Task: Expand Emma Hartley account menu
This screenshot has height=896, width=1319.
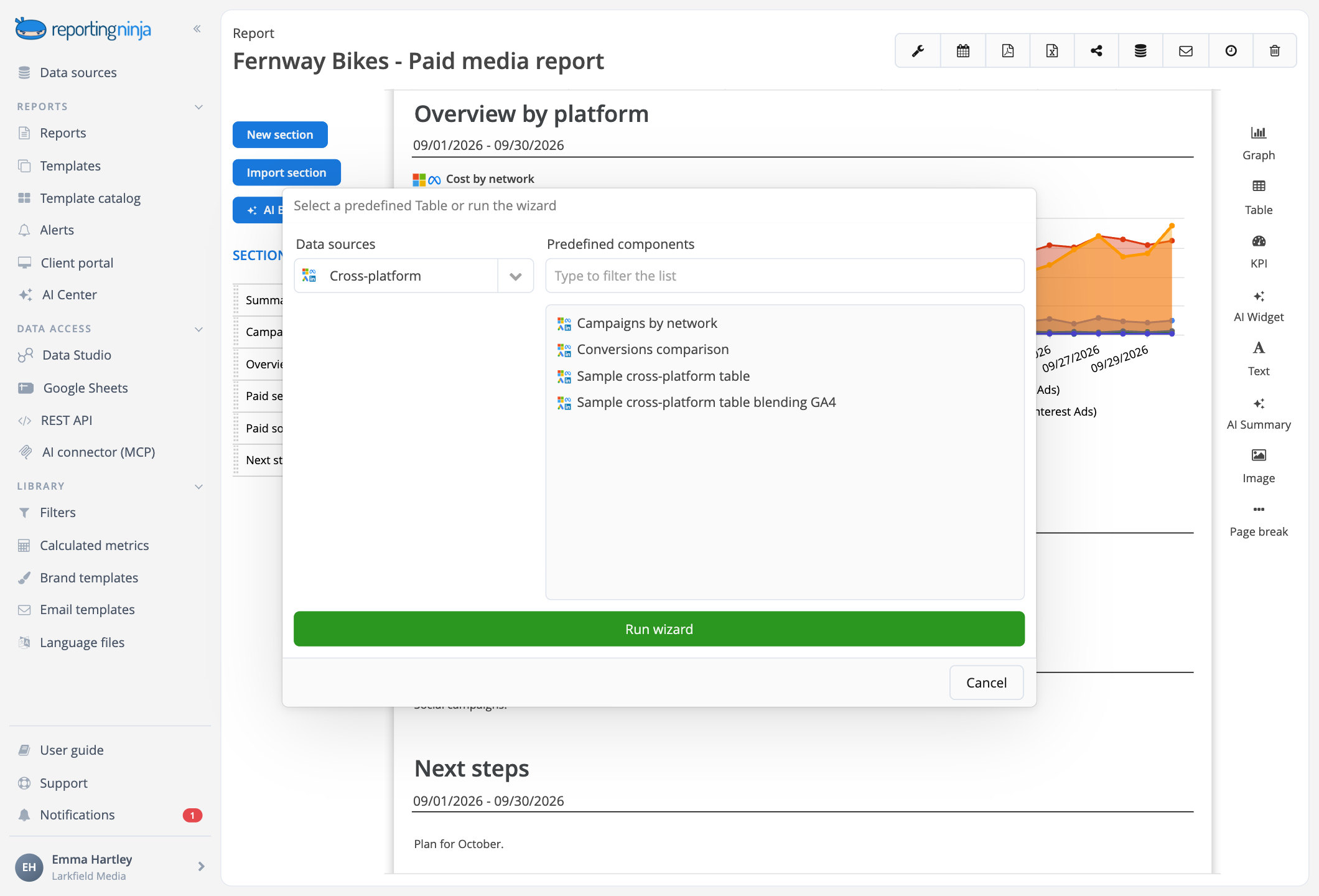Action: [x=201, y=866]
